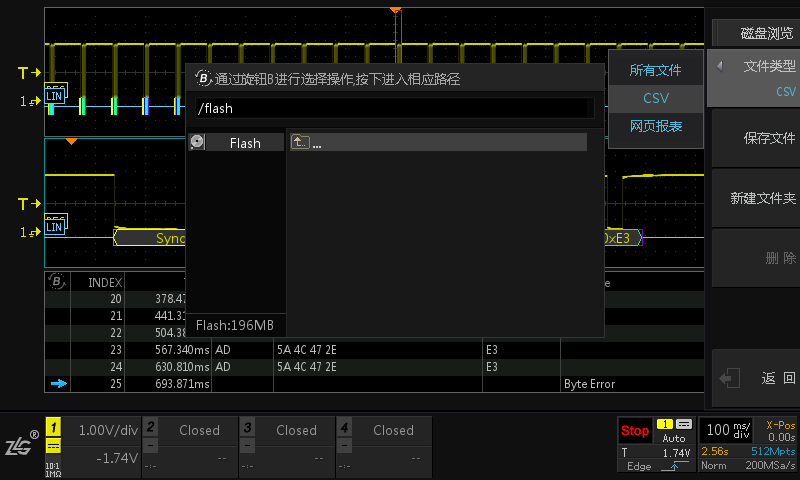Click the /flash path field
Viewport: 800px width, 480px height.
click(395, 108)
